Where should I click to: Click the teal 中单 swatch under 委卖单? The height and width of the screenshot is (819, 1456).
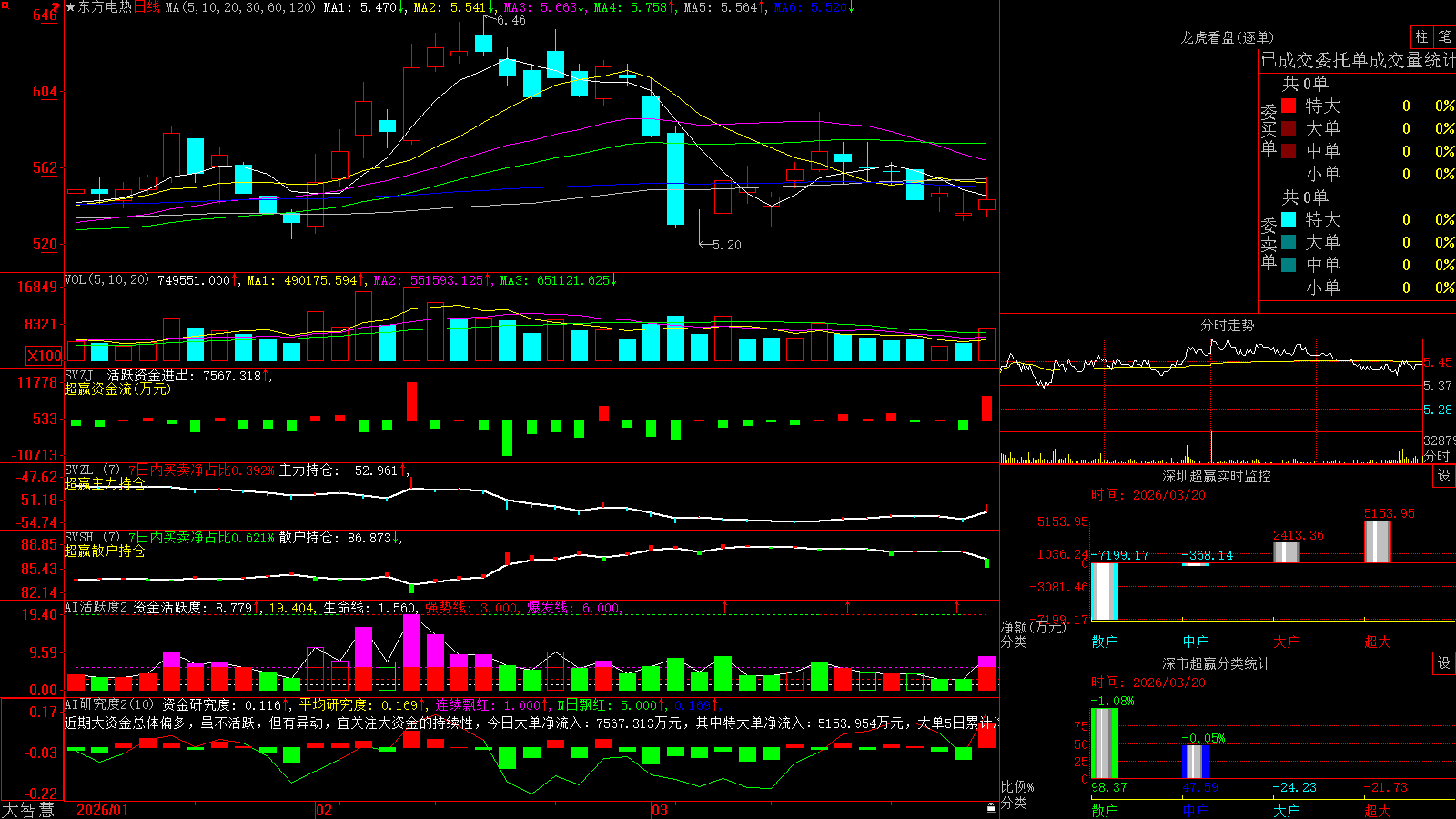pyautogui.click(x=1289, y=265)
